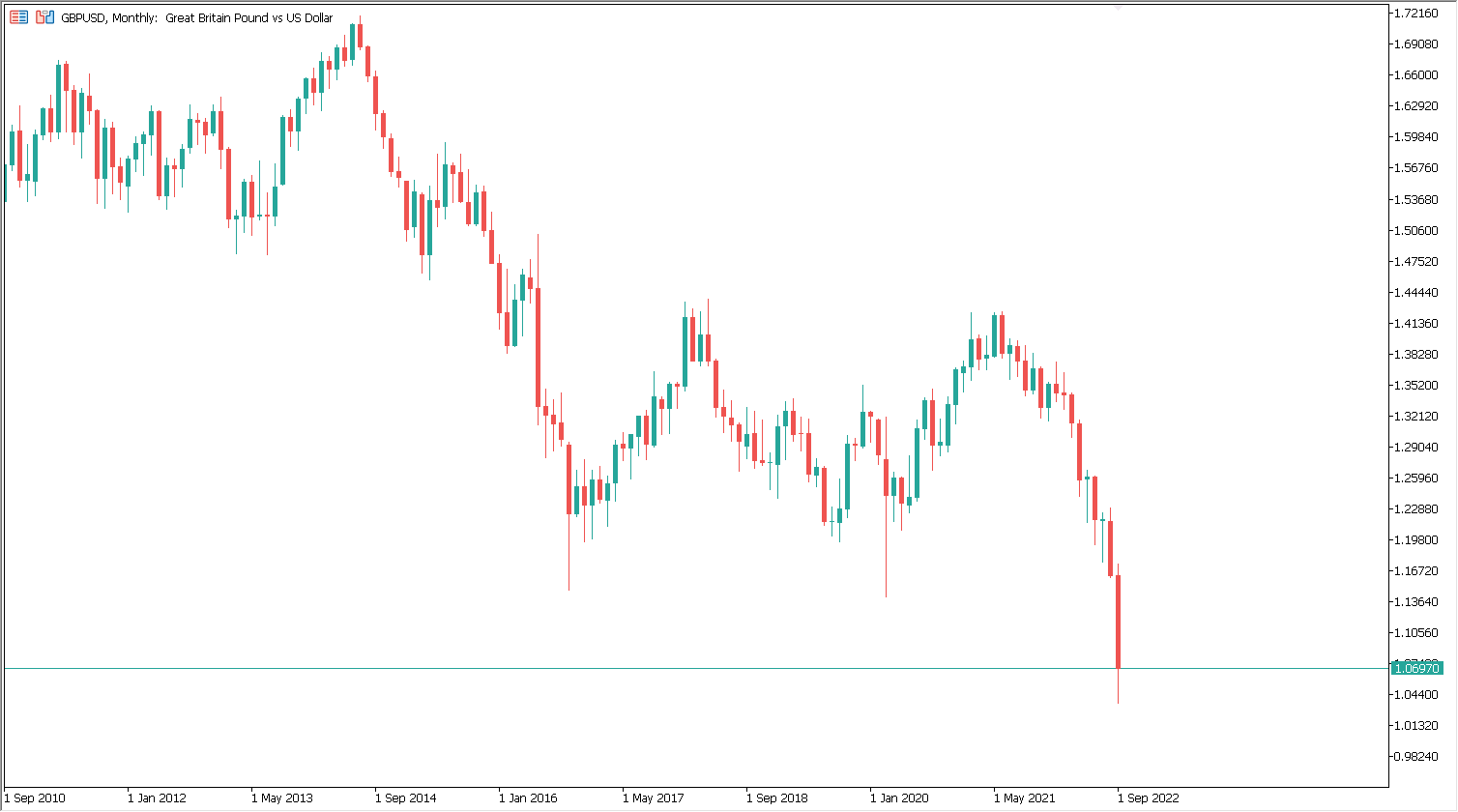This screenshot has height=812, width=1458.
Task: Open the Depth of Market icon
Action: [18, 17]
